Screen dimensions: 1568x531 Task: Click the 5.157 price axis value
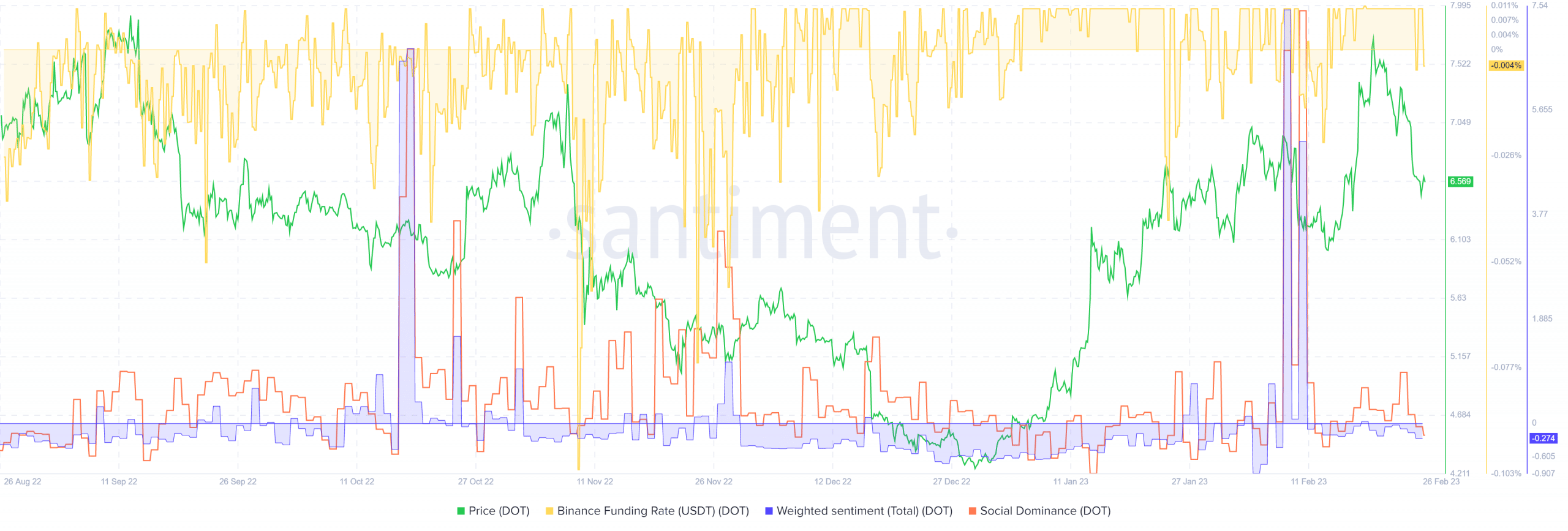pos(1460,356)
